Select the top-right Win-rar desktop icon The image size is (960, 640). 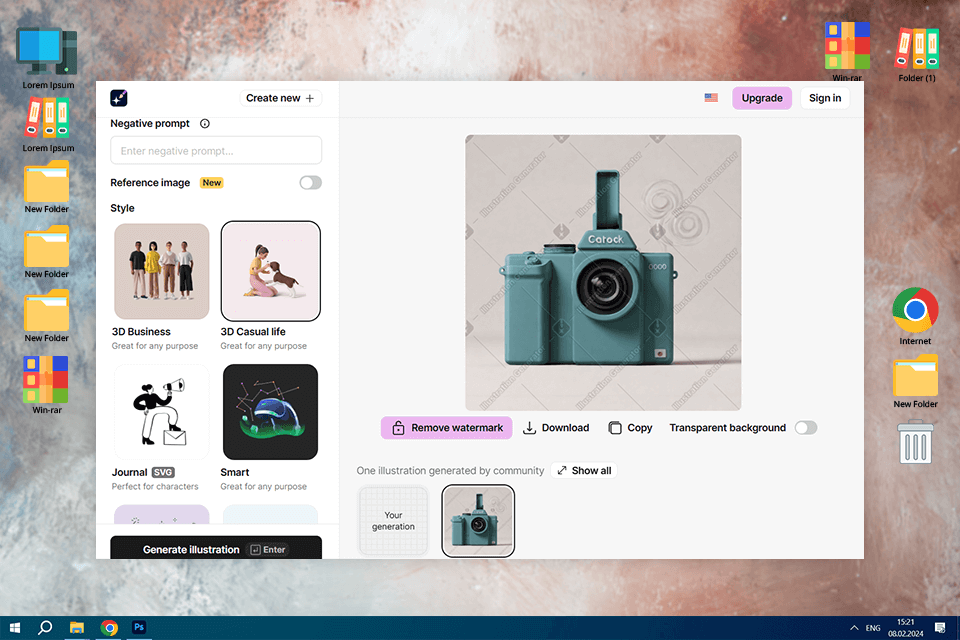[x=847, y=51]
